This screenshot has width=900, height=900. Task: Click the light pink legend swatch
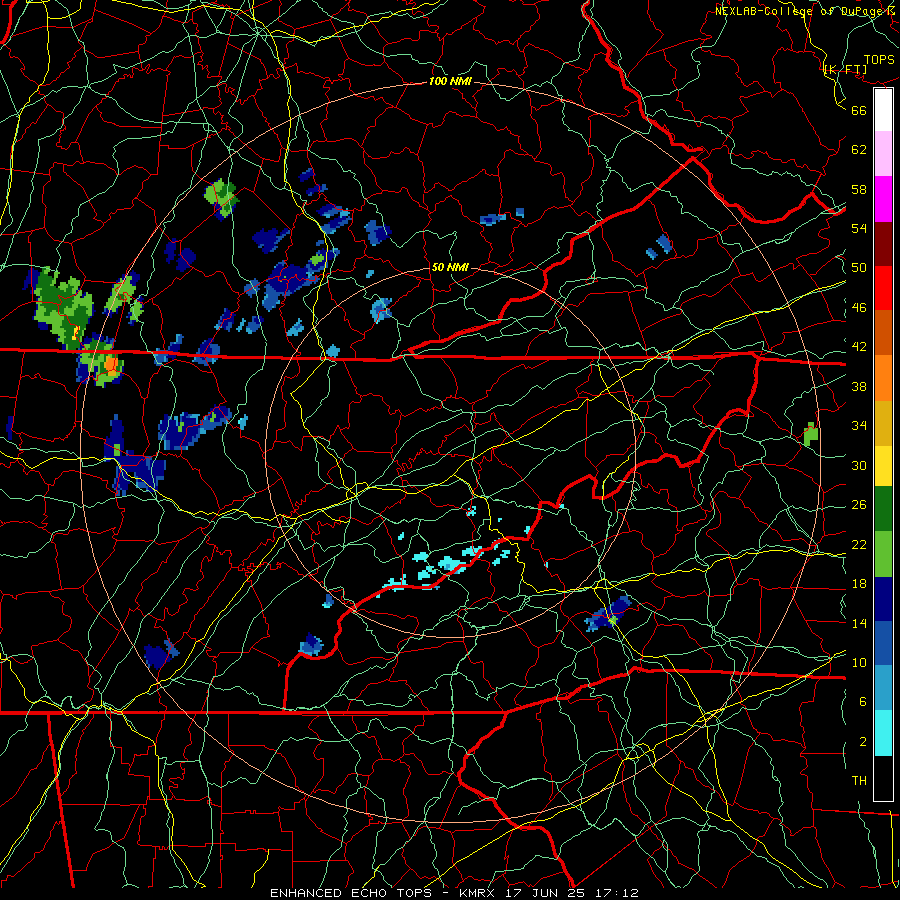pos(883,154)
